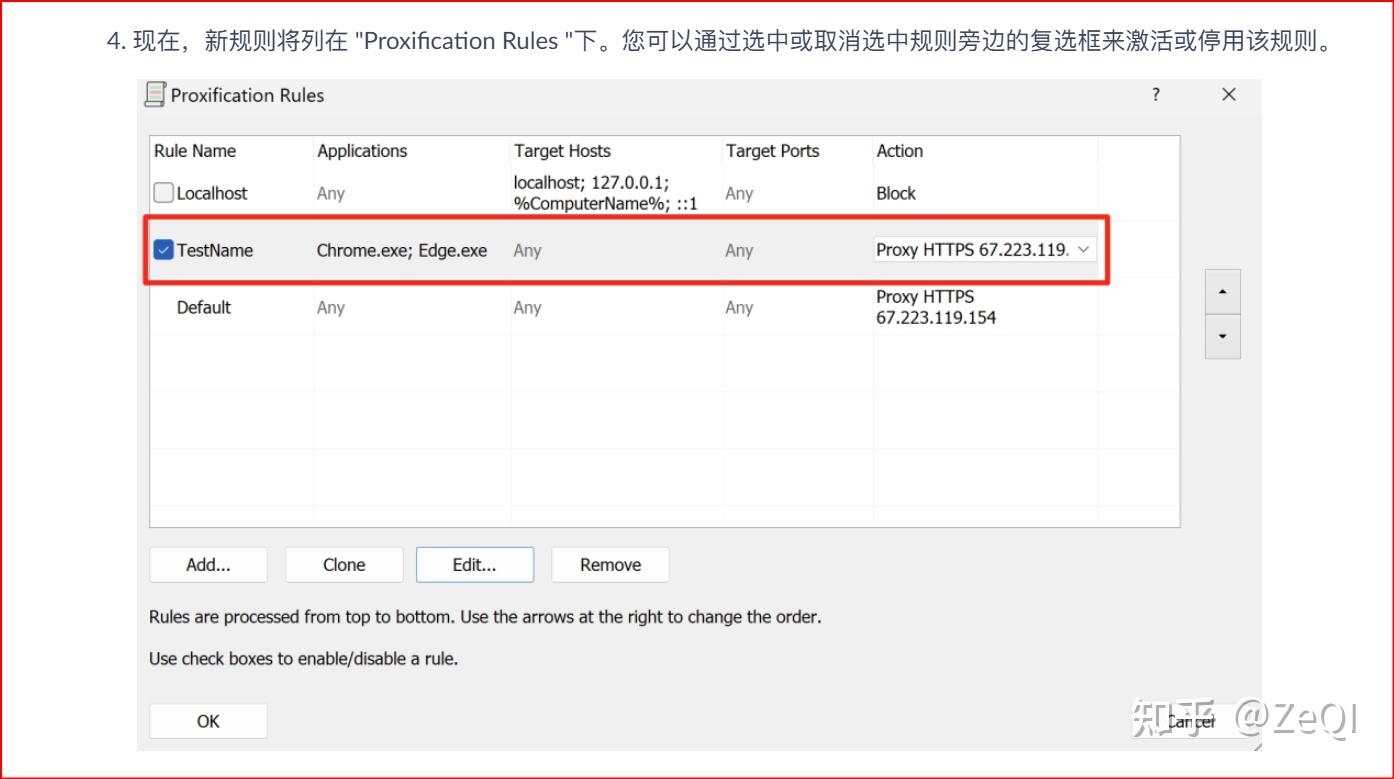Open the Proxy HTTPS 67.223.119 action dropdown
Screen dimensions: 1394x779
pos(1085,249)
